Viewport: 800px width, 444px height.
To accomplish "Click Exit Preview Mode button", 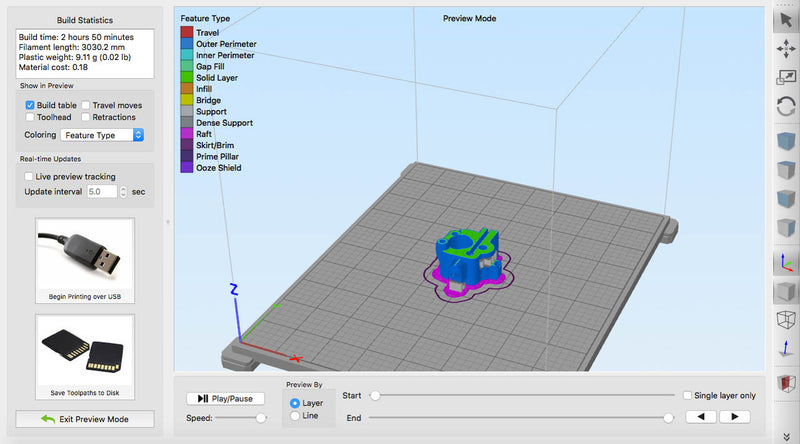I will click(x=85, y=419).
